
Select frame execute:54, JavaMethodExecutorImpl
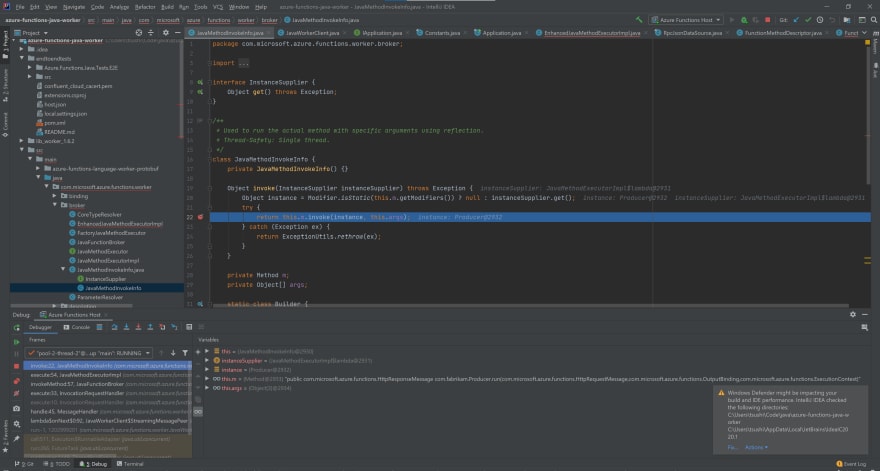(x=108, y=375)
